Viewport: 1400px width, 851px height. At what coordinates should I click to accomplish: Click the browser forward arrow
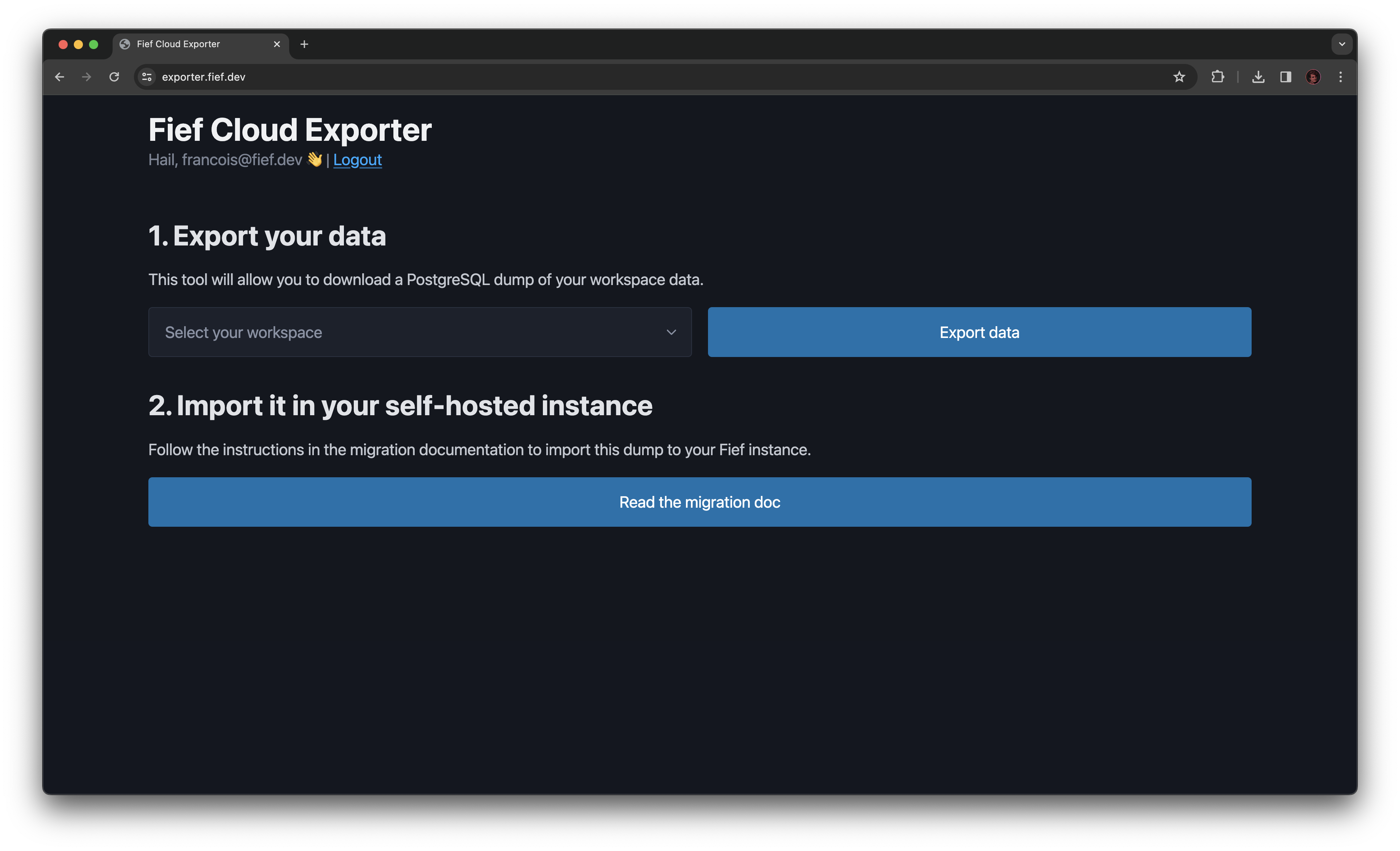click(x=86, y=77)
